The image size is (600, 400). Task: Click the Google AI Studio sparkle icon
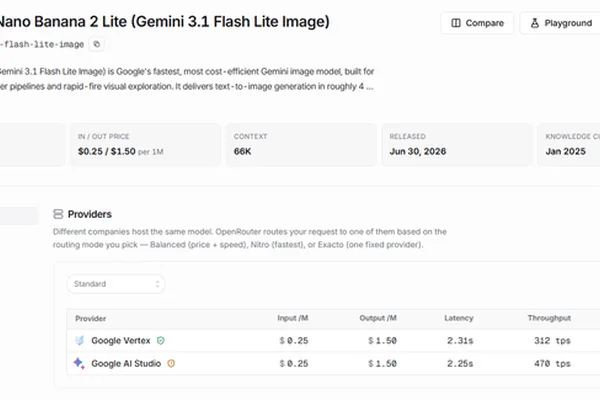[79, 363]
